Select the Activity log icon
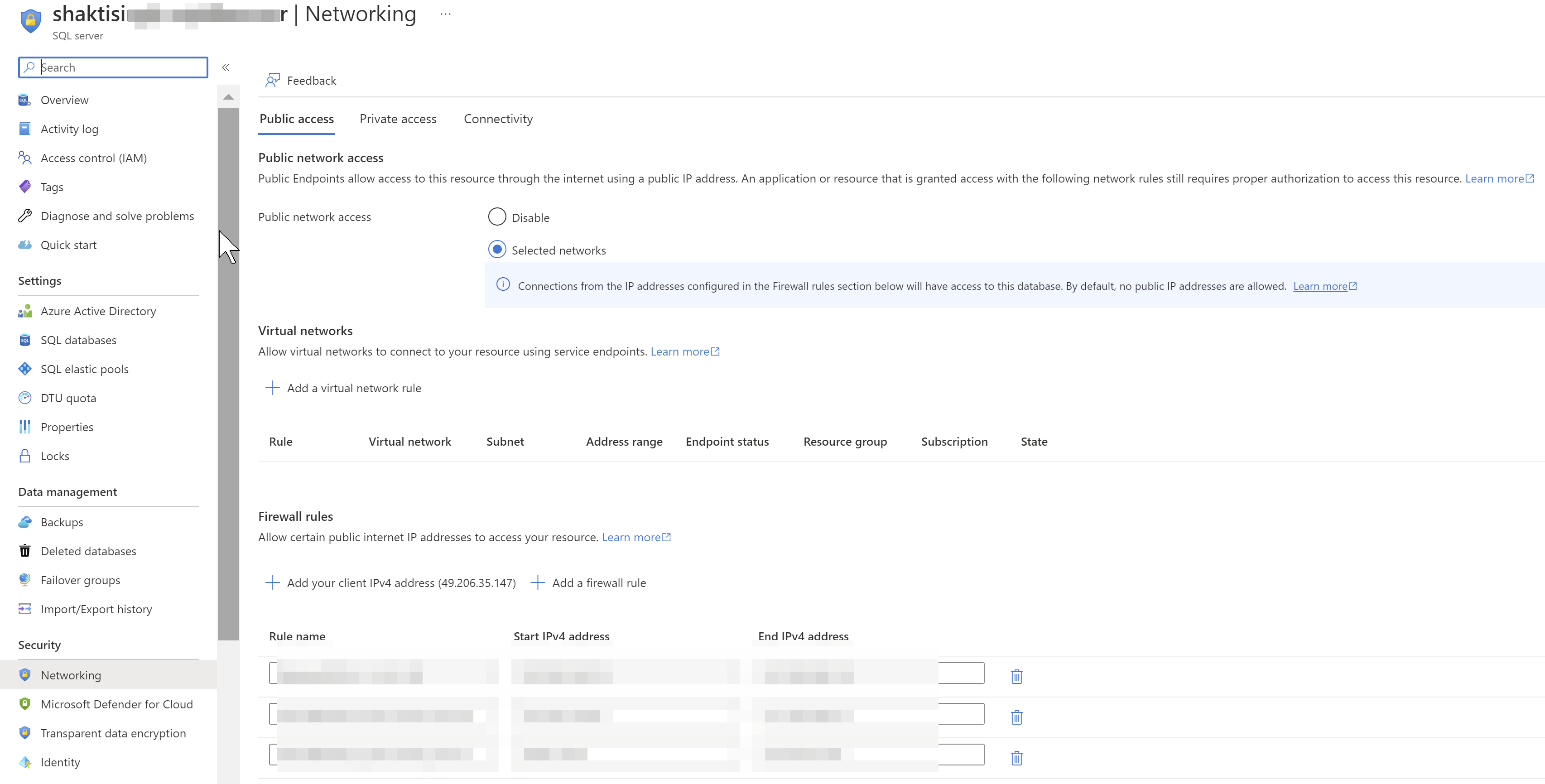1545x784 pixels. 24,128
